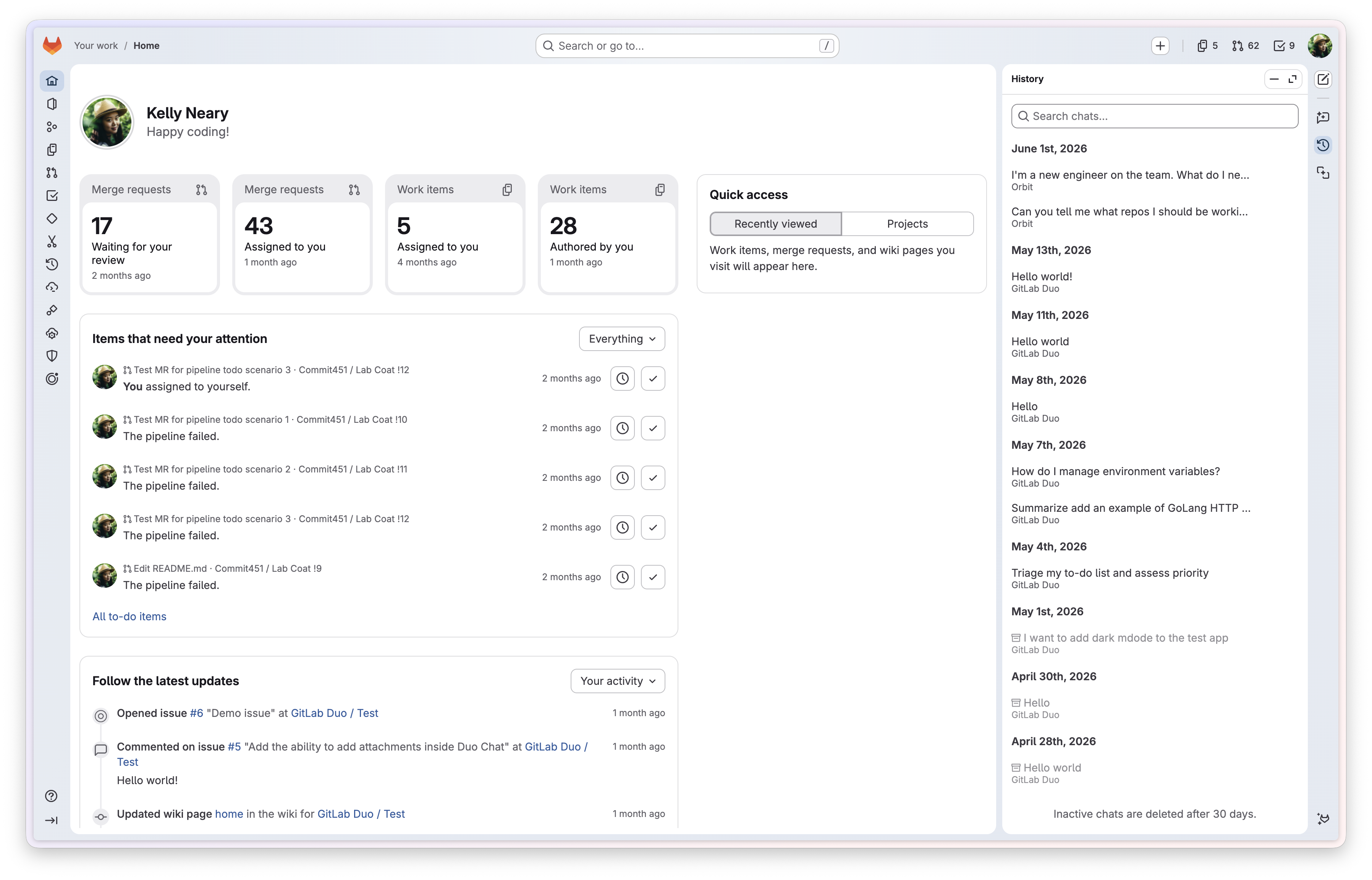
Task: Open assigned issues counter showing 5
Action: click(1207, 46)
